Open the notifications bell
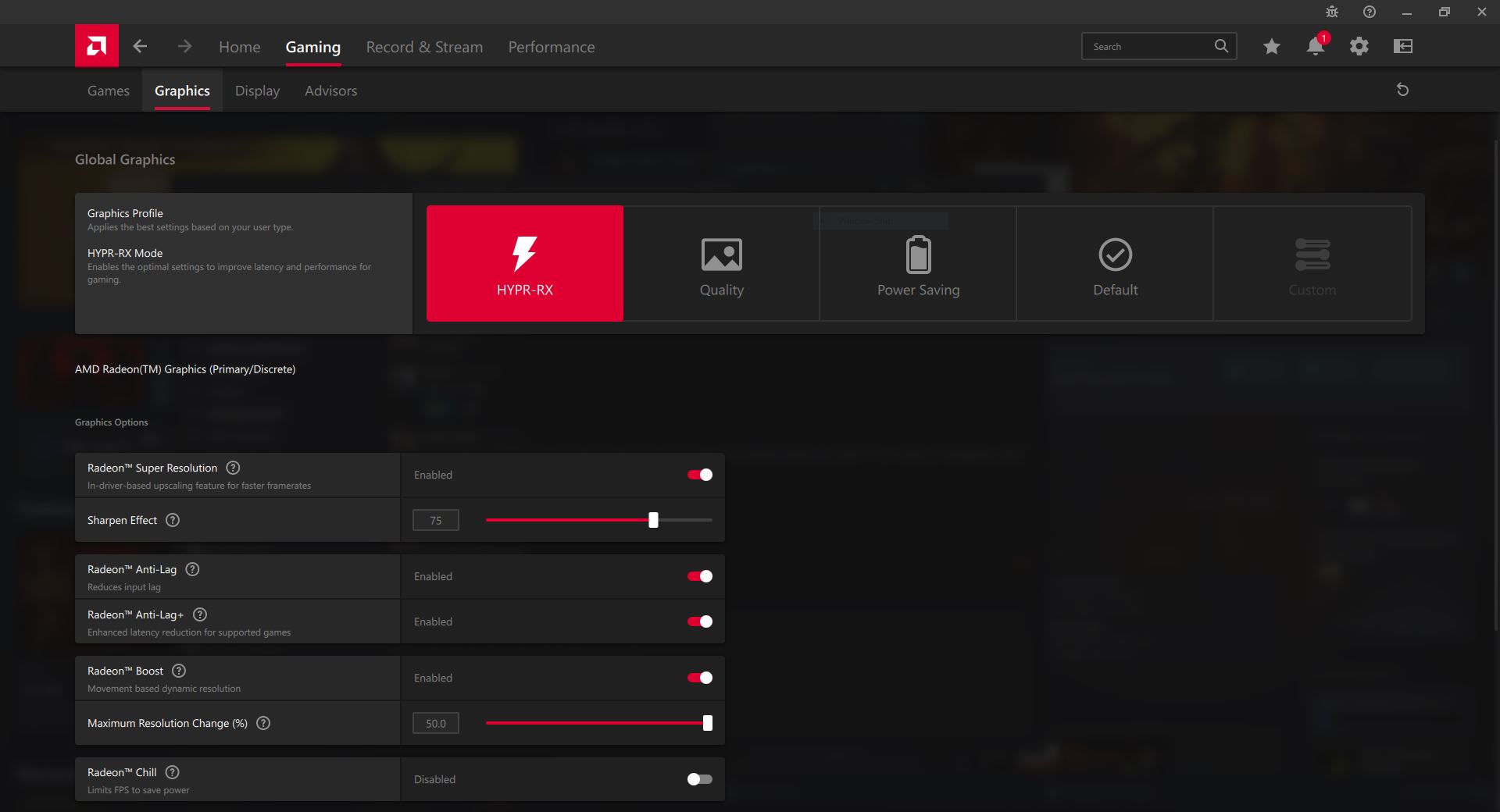Image resolution: width=1500 pixels, height=812 pixels. tap(1315, 47)
